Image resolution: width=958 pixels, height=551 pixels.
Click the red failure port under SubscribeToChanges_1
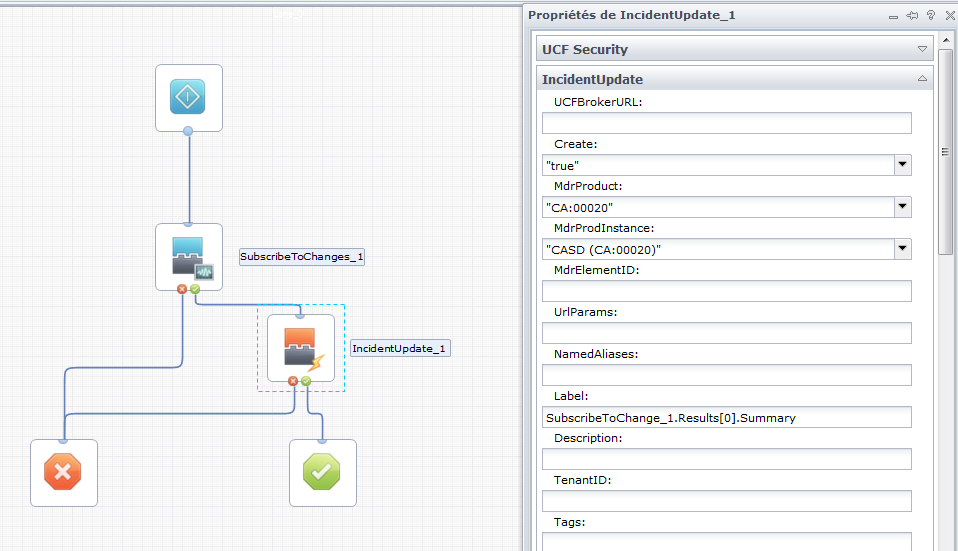point(182,289)
